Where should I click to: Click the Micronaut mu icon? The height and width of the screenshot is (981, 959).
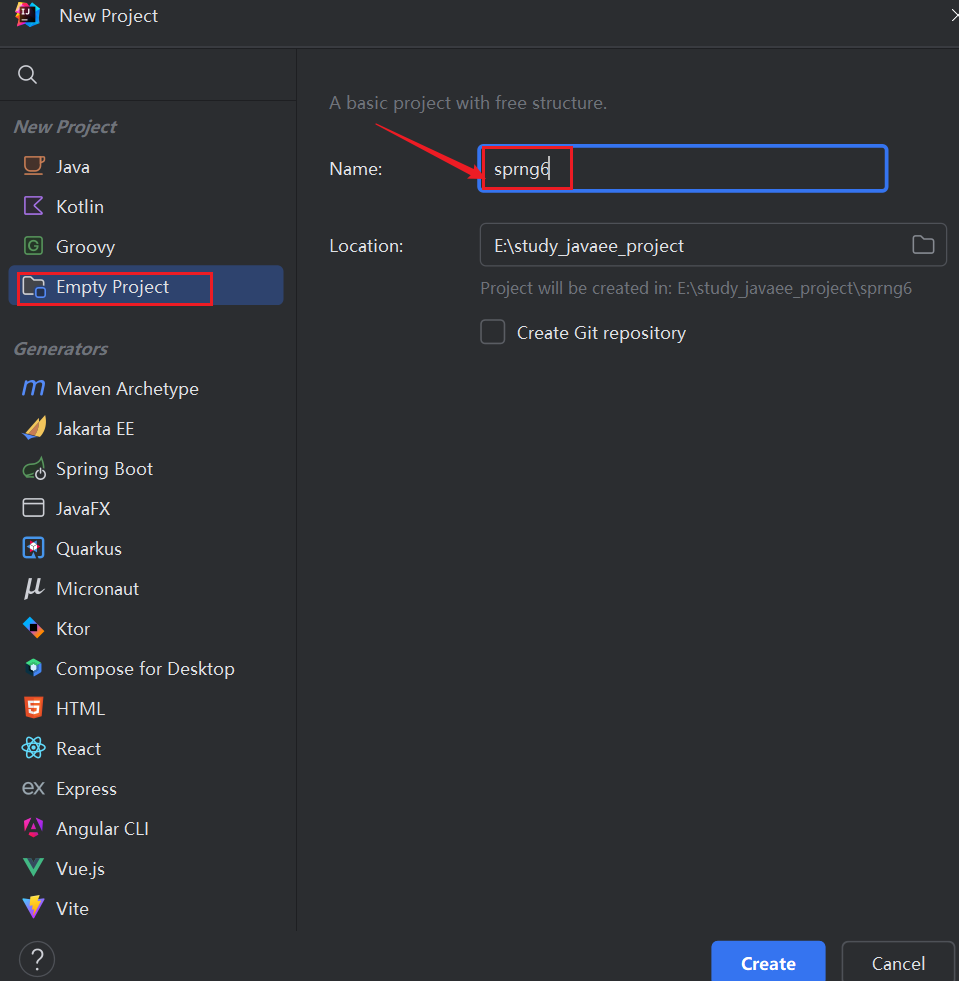(x=34, y=588)
